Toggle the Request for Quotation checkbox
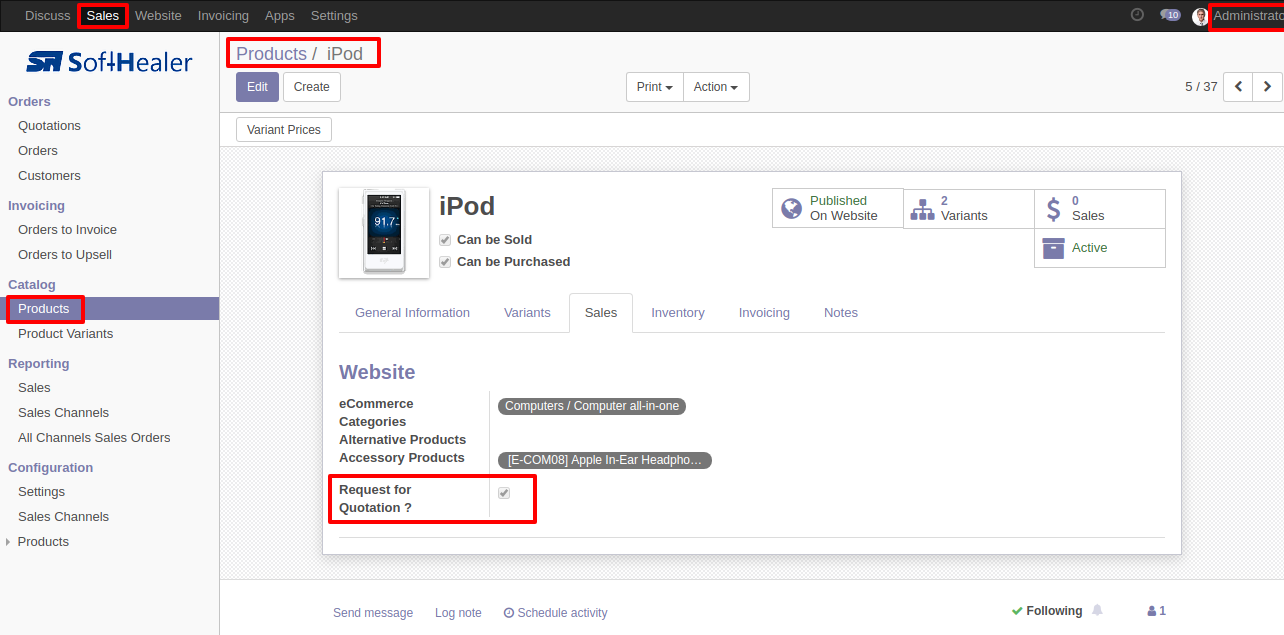1284x635 pixels. tap(504, 493)
